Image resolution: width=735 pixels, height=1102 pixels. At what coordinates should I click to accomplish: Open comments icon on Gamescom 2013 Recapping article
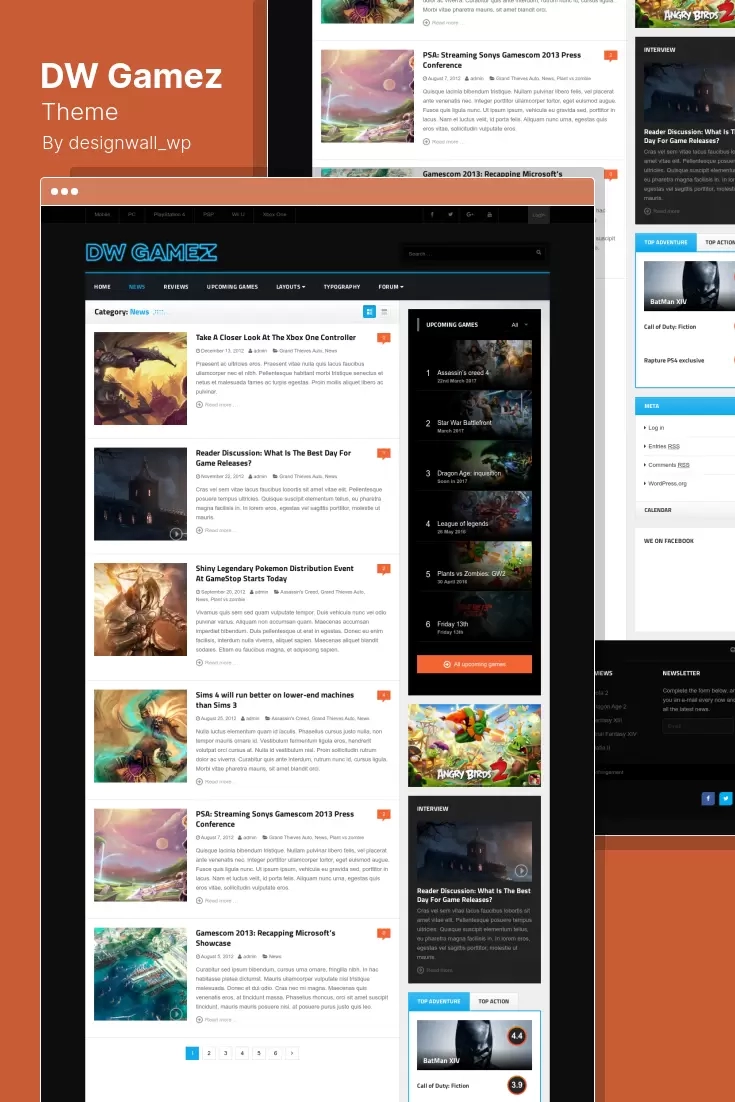pyautogui.click(x=384, y=933)
